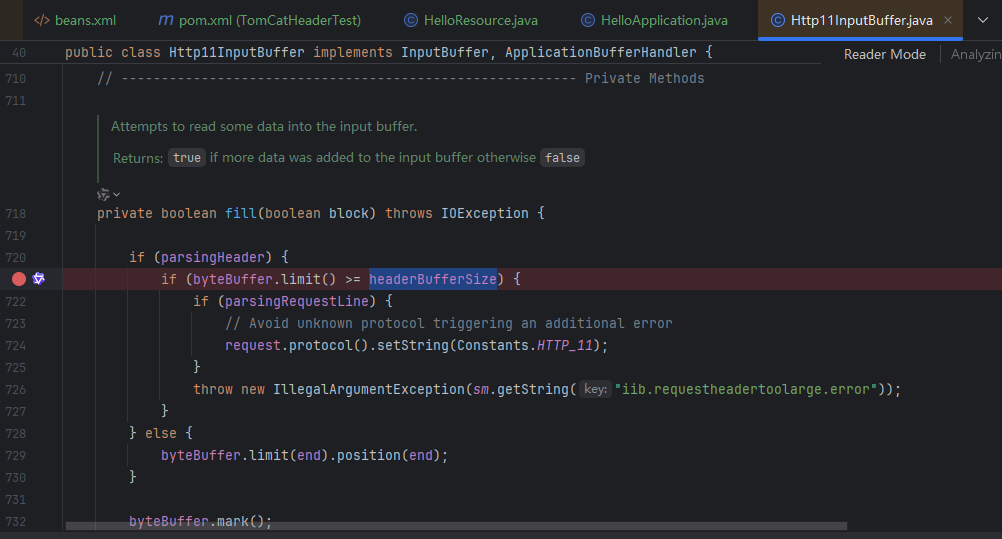The height and width of the screenshot is (539, 1002).
Task: Click byteBuffer.mark() on line 732
Action: (x=200, y=522)
